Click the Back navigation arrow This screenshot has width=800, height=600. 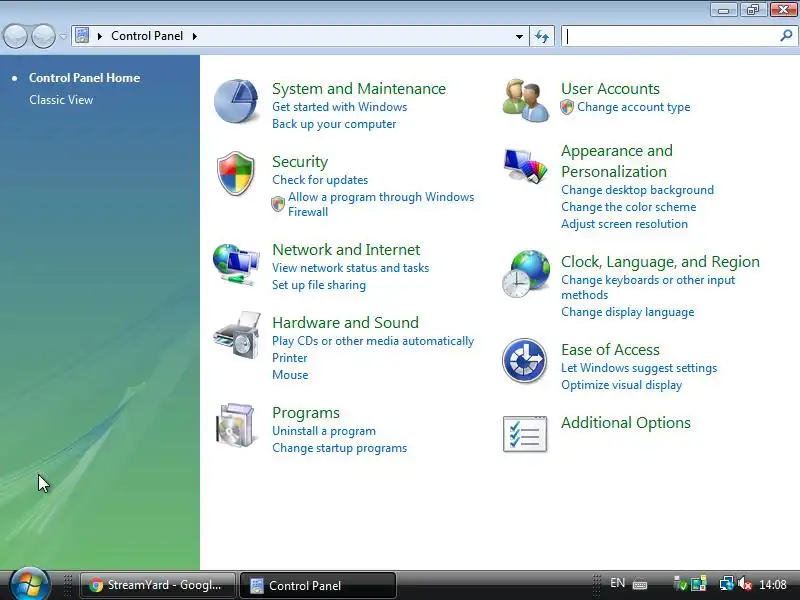(x=15, y=36)
